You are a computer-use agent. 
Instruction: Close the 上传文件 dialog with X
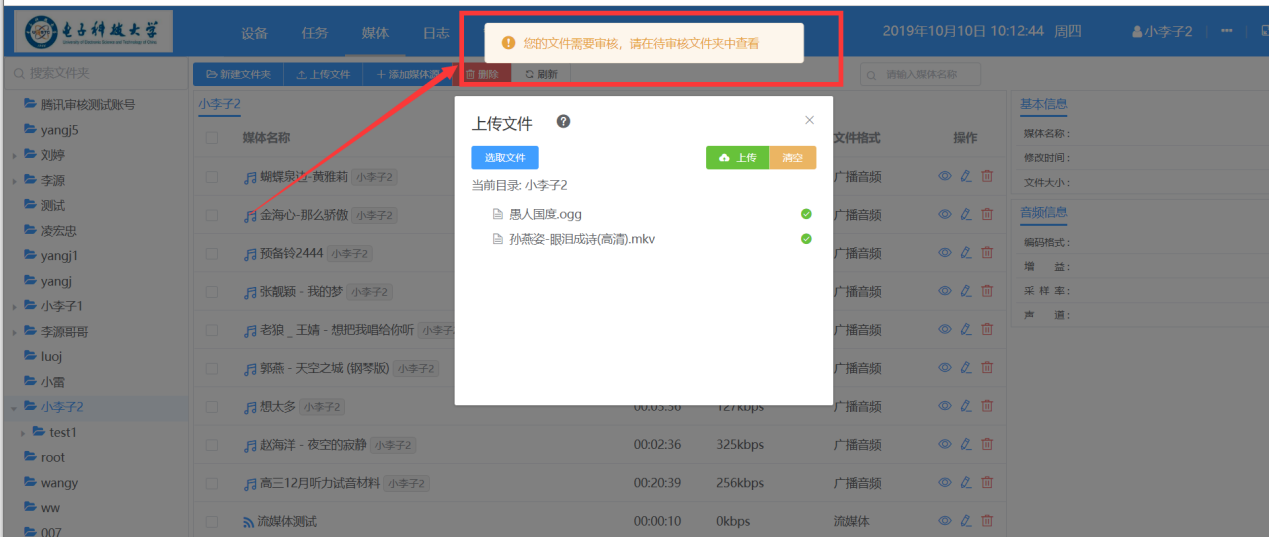tap(810, 120)
